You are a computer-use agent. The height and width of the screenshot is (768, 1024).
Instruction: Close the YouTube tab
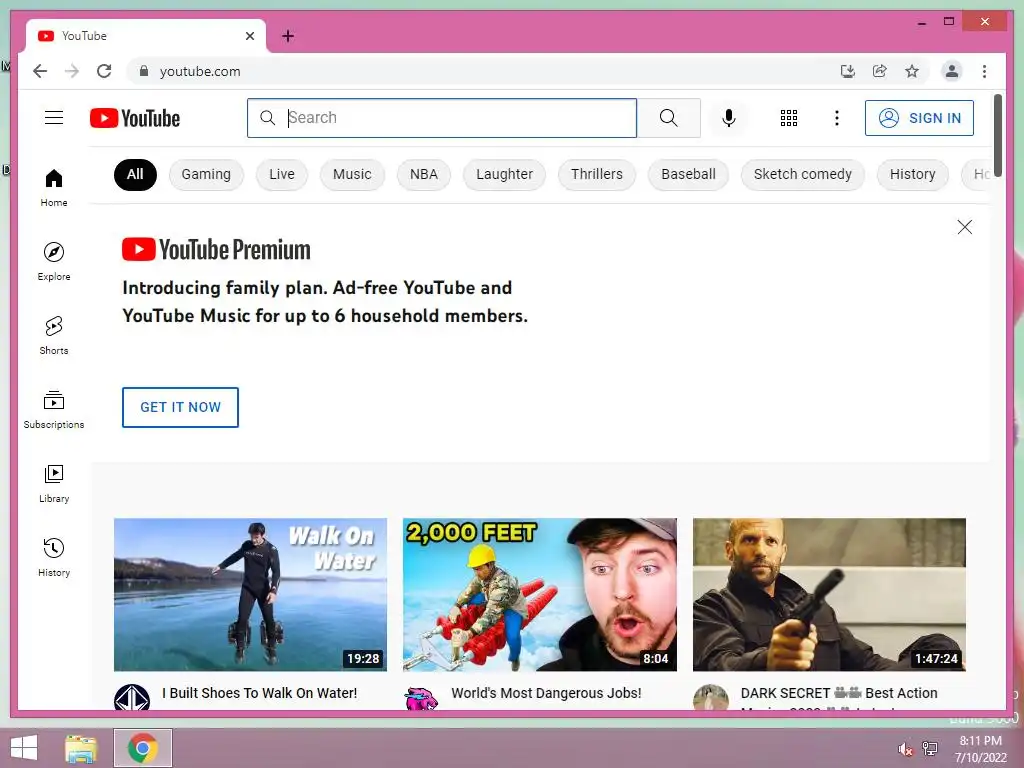click(249, 36)
